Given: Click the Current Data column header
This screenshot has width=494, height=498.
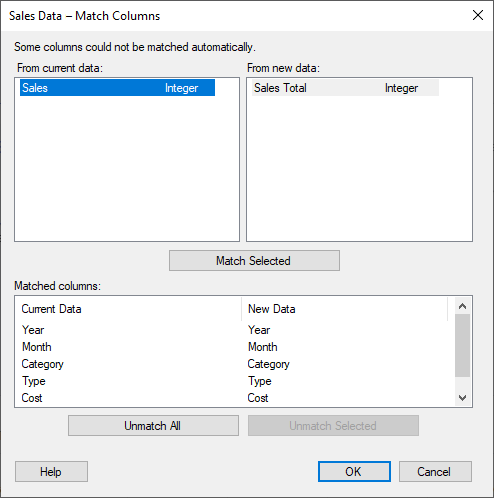Looking at the screenshot, I should click(128, 309).
